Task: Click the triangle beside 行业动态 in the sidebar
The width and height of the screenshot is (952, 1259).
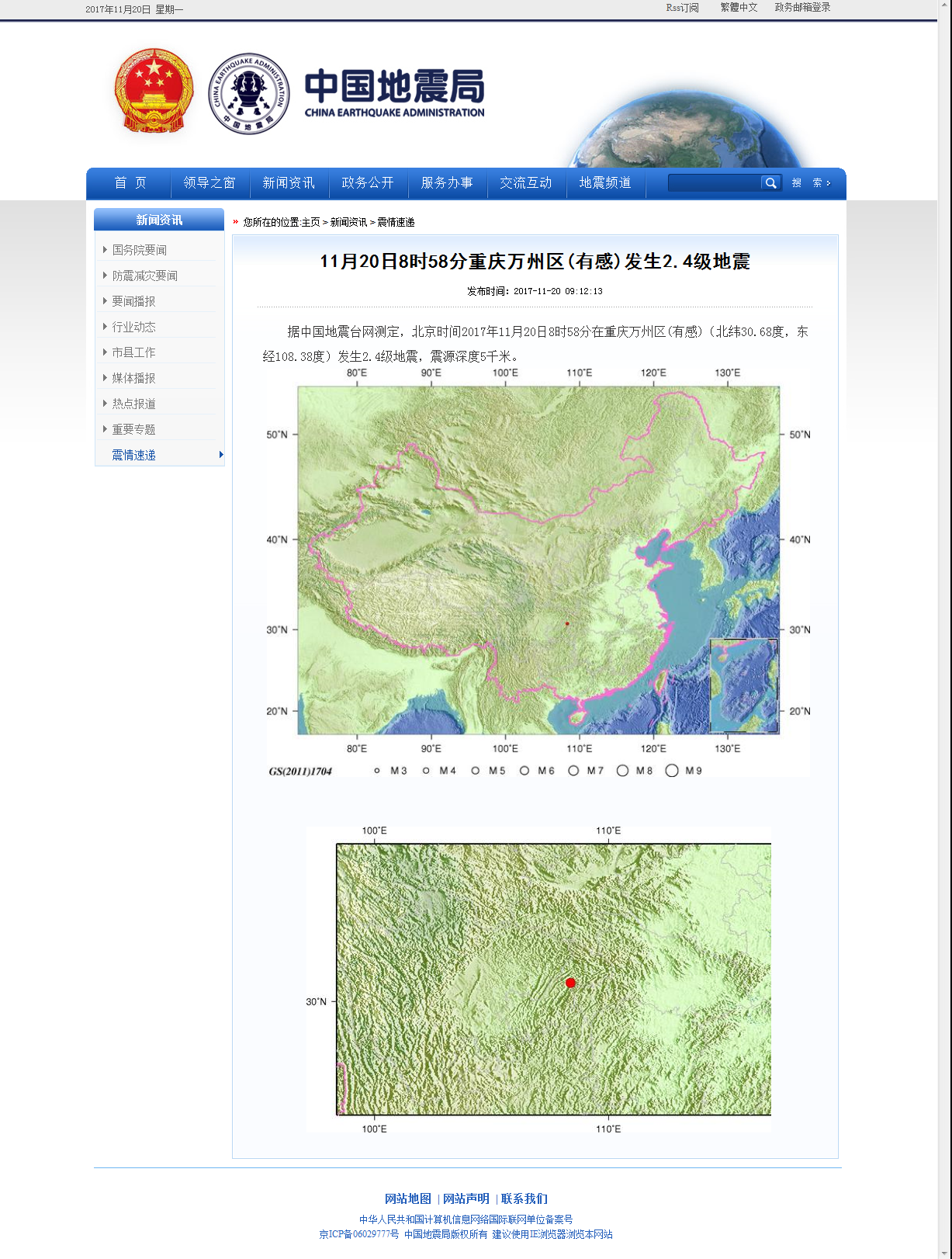Action: pos(105,327)
